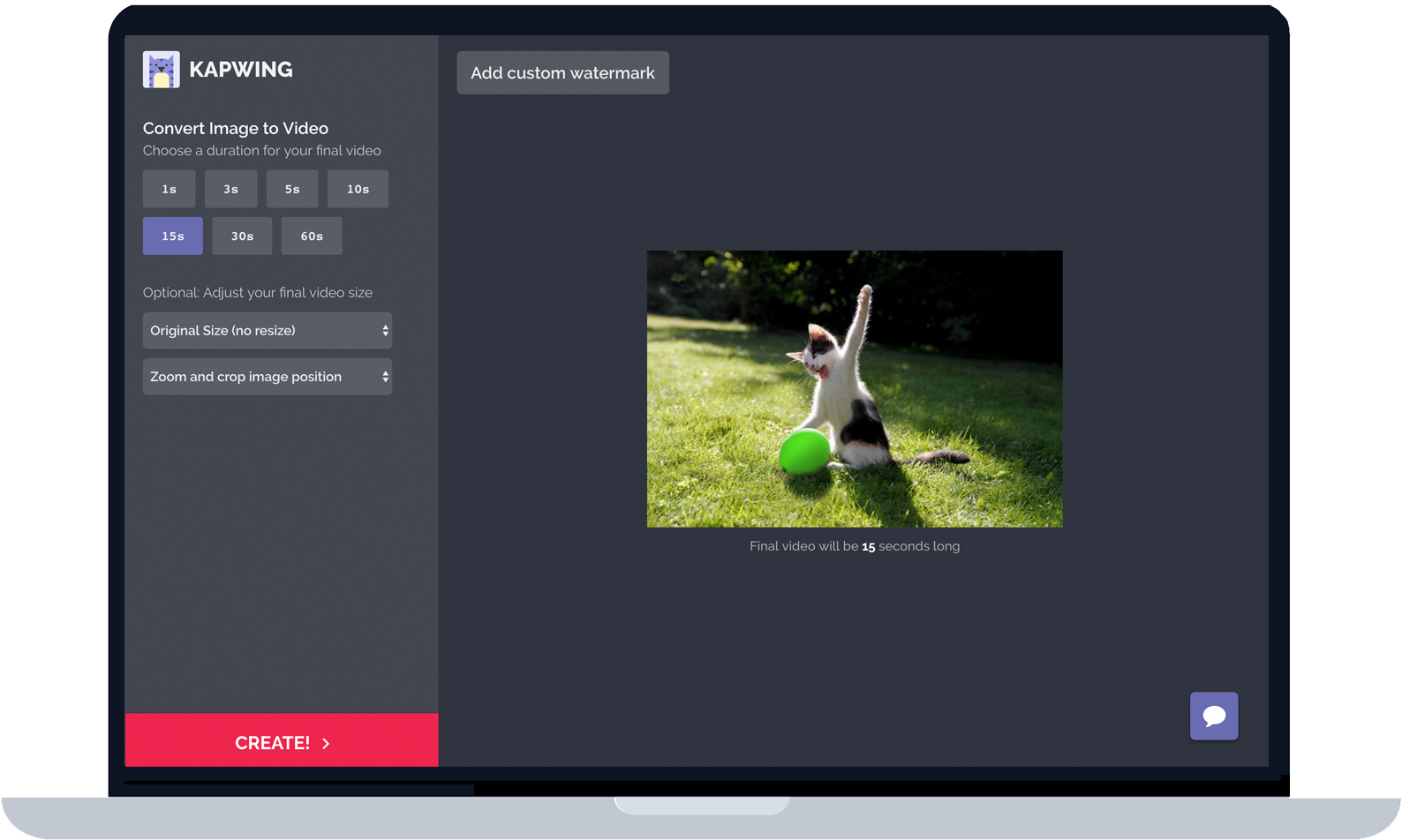Click 'Choose a duration for your final video'
This screenshot has height=840, width=1402.
tap(262, 151)
